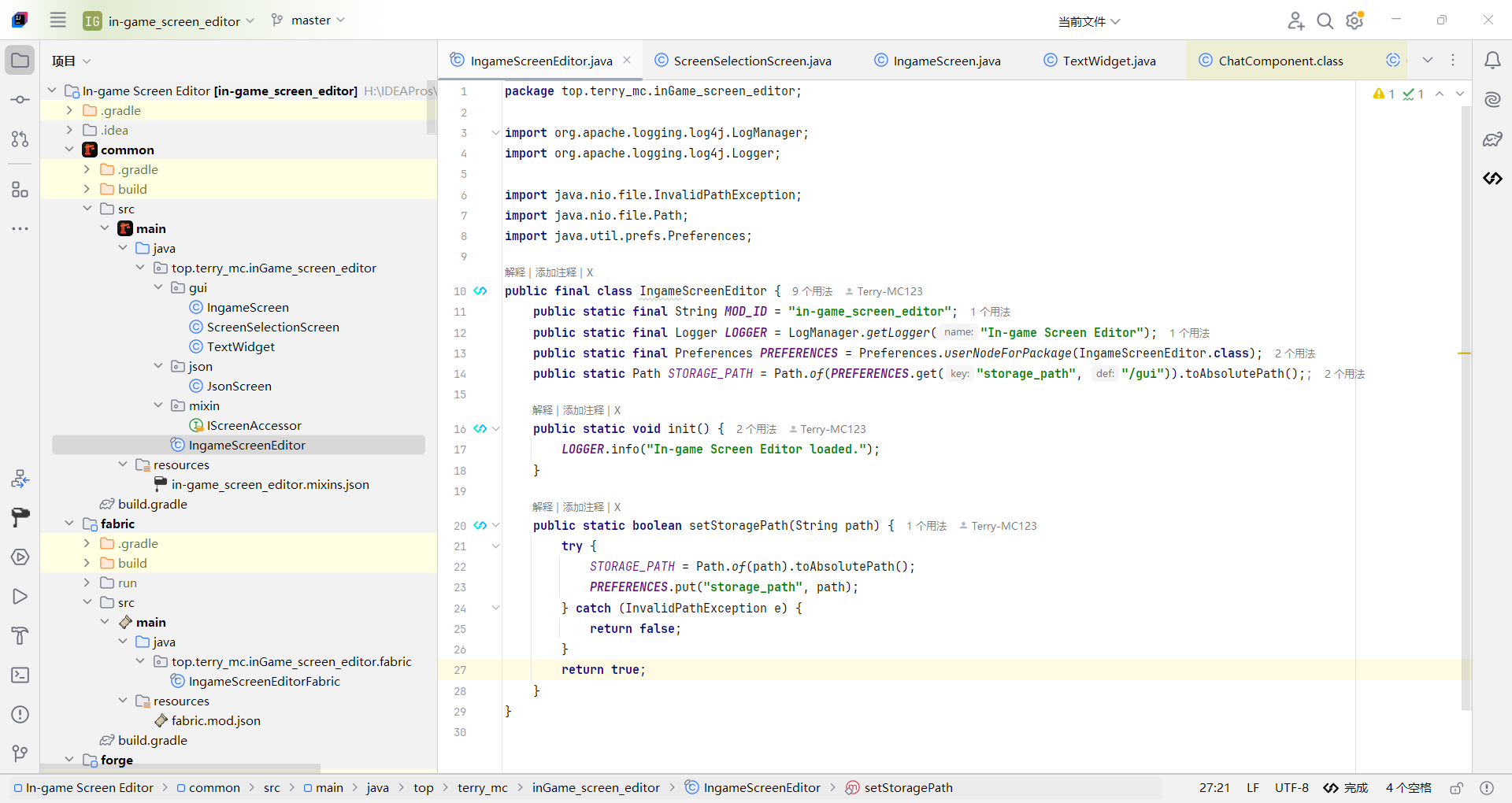Toggle read-only lock icon in status bar

(x=1457, y=788)
